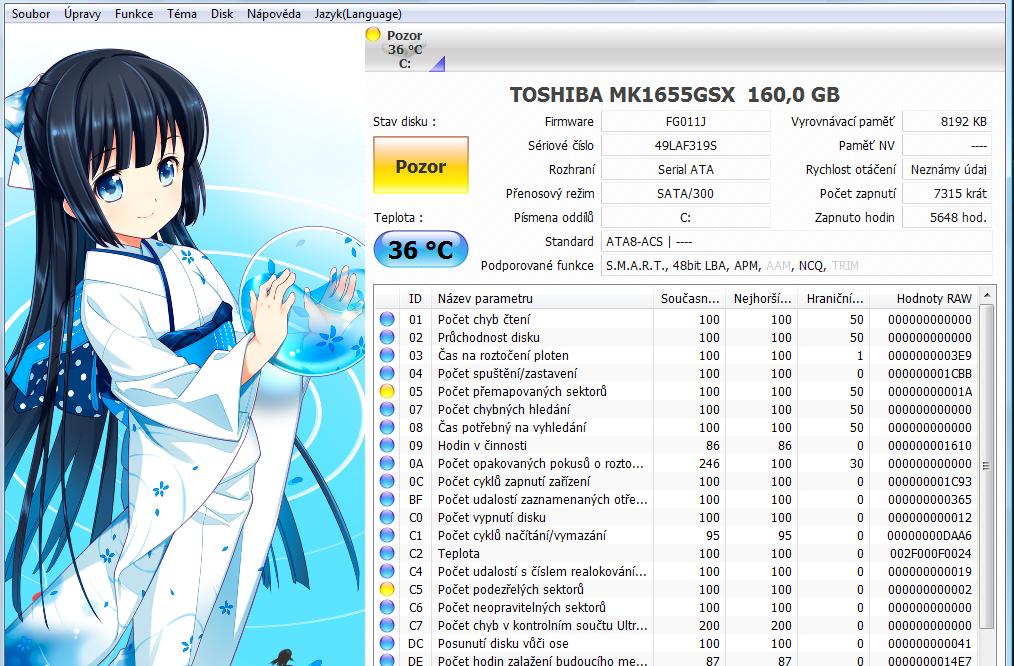Click the status icon for Počet vypnutí disku
The image size is (1014, 666).
coord(387,517)
